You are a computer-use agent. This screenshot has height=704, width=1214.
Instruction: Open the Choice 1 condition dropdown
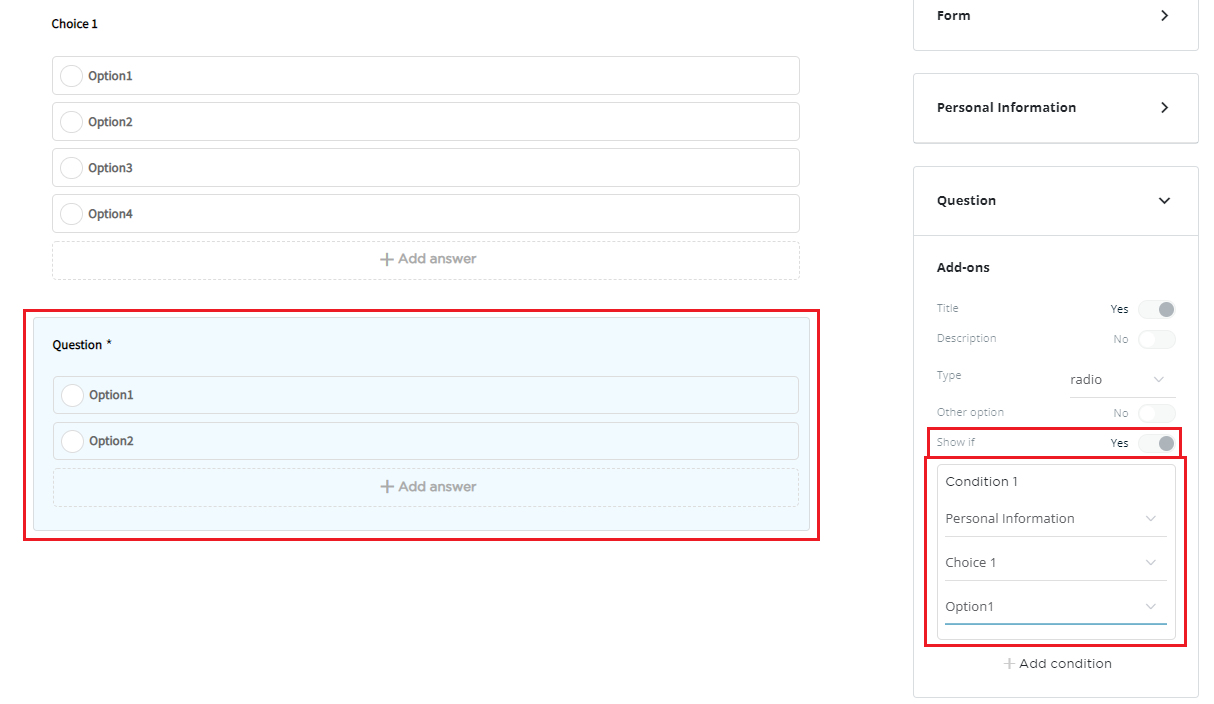point(1055,563)
